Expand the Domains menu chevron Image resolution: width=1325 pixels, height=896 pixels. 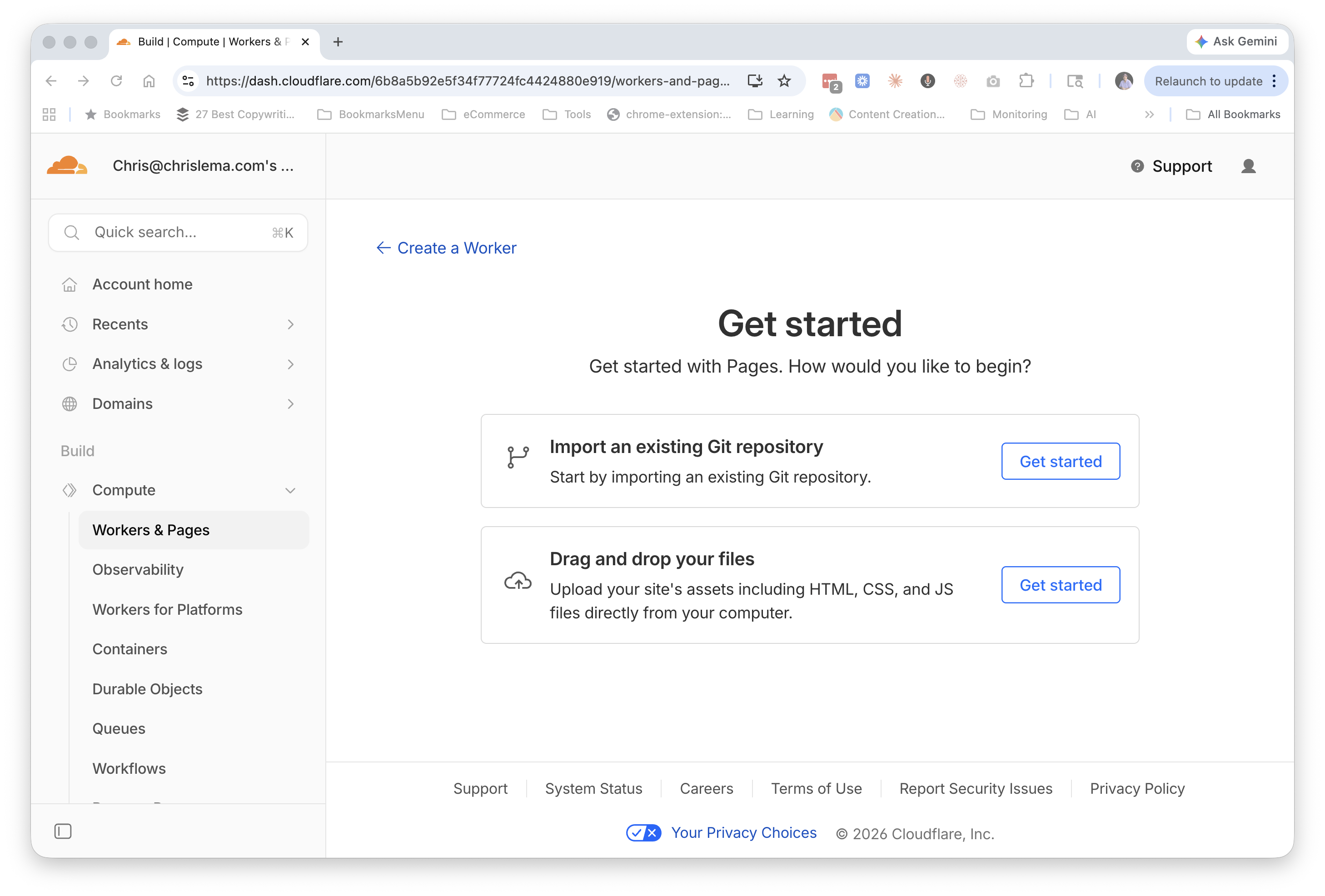[291, 404]
